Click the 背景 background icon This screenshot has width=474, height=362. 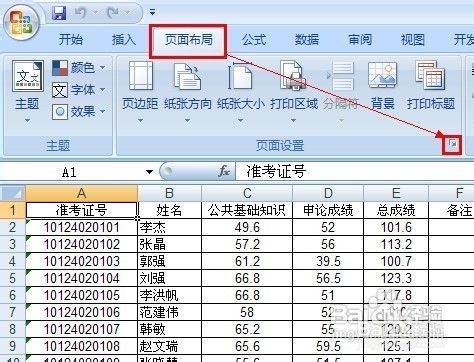click(382, 75)
